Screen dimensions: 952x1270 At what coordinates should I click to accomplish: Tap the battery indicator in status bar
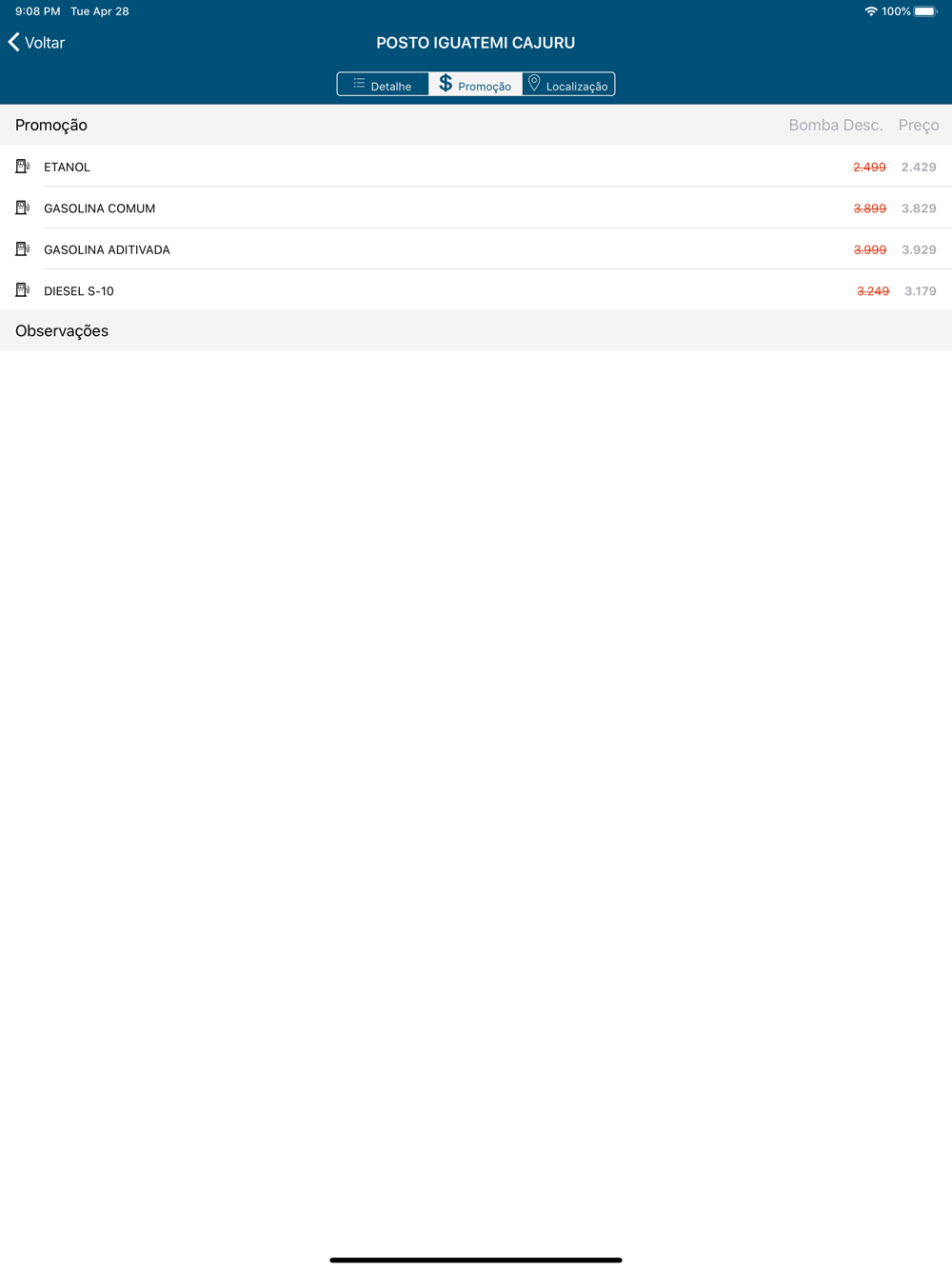click(925, 11)
